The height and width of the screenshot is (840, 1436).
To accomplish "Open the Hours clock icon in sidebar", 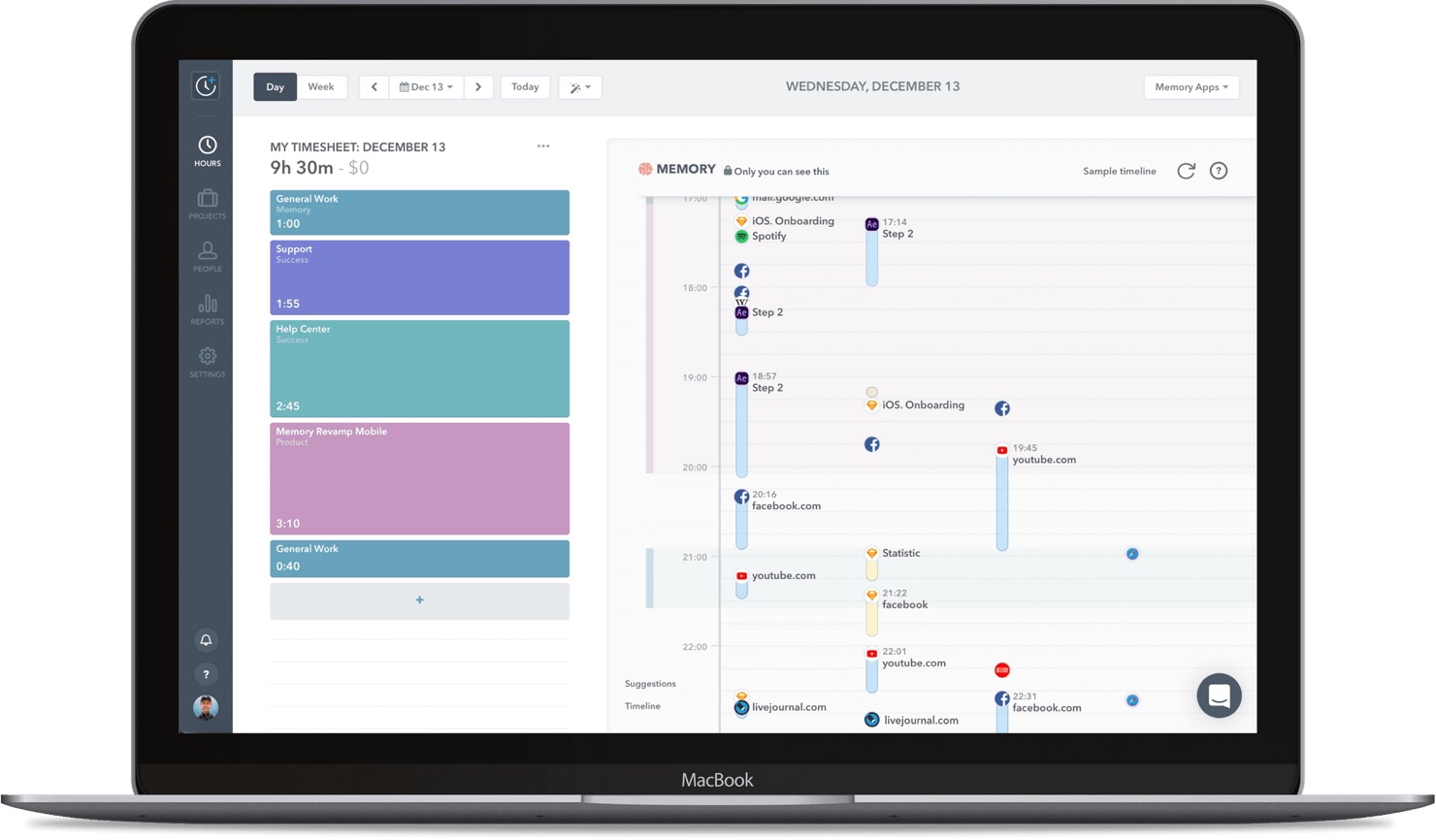I will pos(207,145).
